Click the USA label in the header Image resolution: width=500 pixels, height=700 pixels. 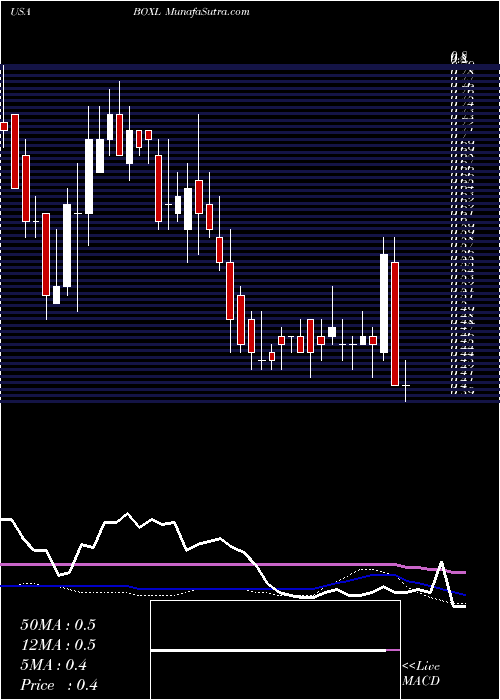[20, 12]
